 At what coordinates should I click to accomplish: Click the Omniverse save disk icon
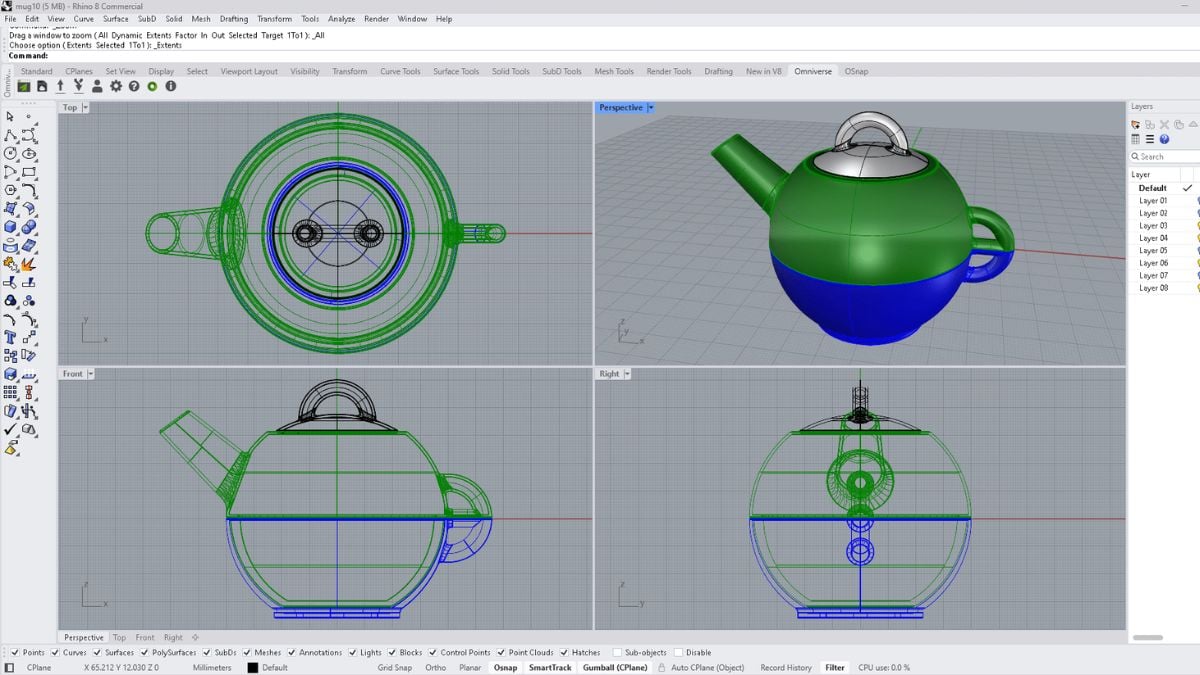(x=42, y=87)
